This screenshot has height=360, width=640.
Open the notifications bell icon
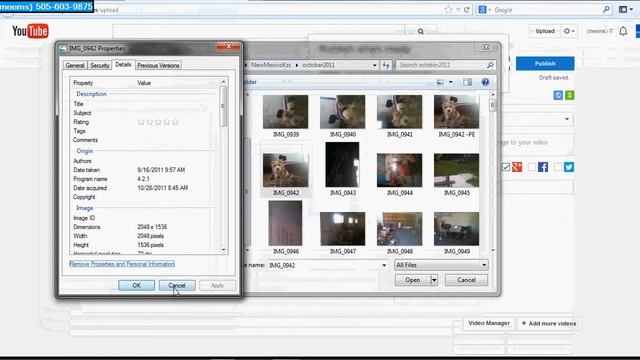[x=623, y=31]
